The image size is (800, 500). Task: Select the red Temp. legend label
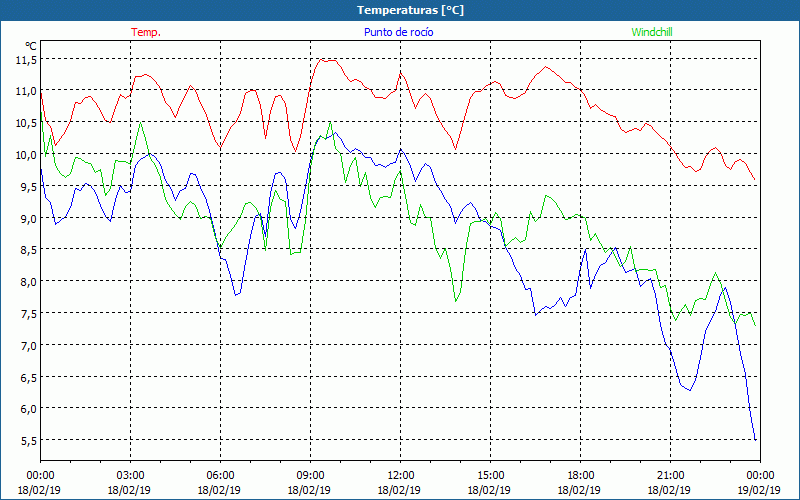pyautogui.click(x=146, y=32)
